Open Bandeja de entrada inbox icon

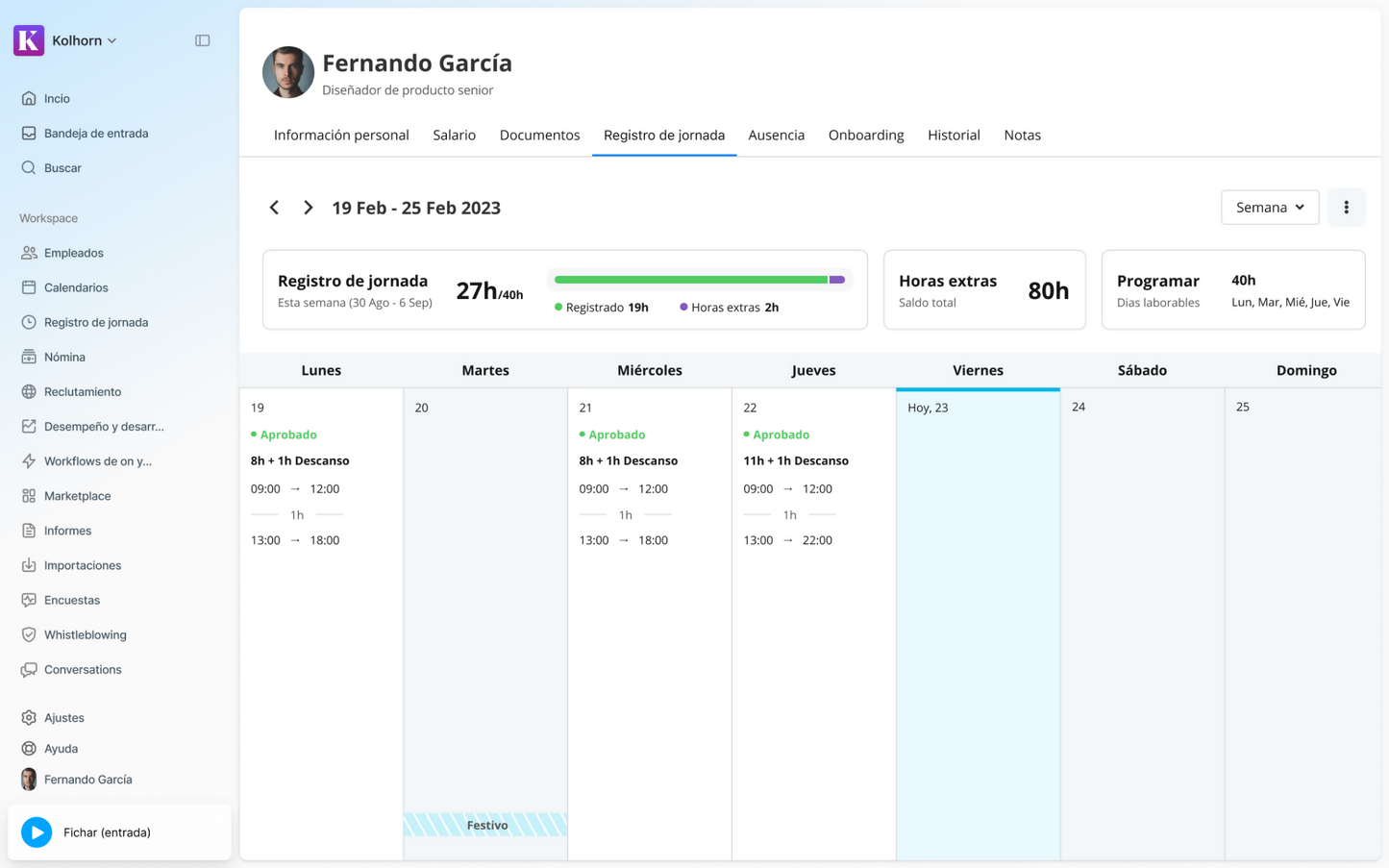pyautogui.click(x=29, y=134)
